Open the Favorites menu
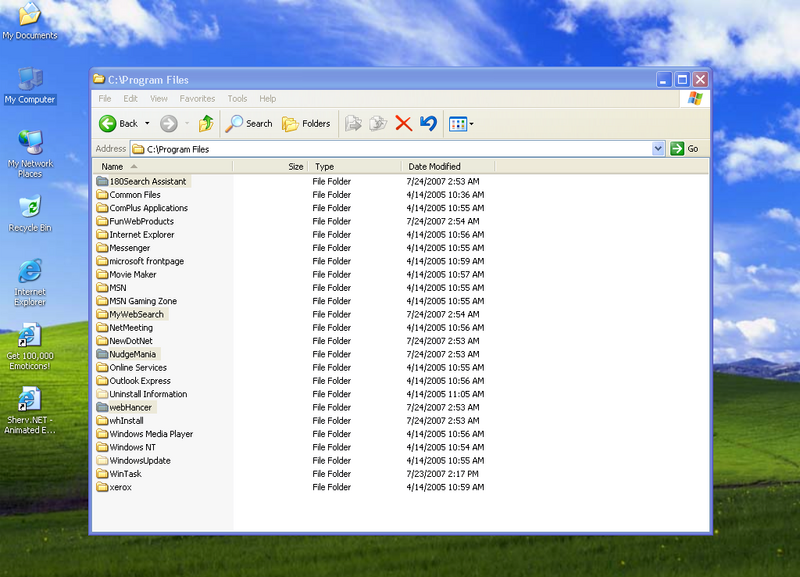The image size is (800, 577). [x=197, y=98]
